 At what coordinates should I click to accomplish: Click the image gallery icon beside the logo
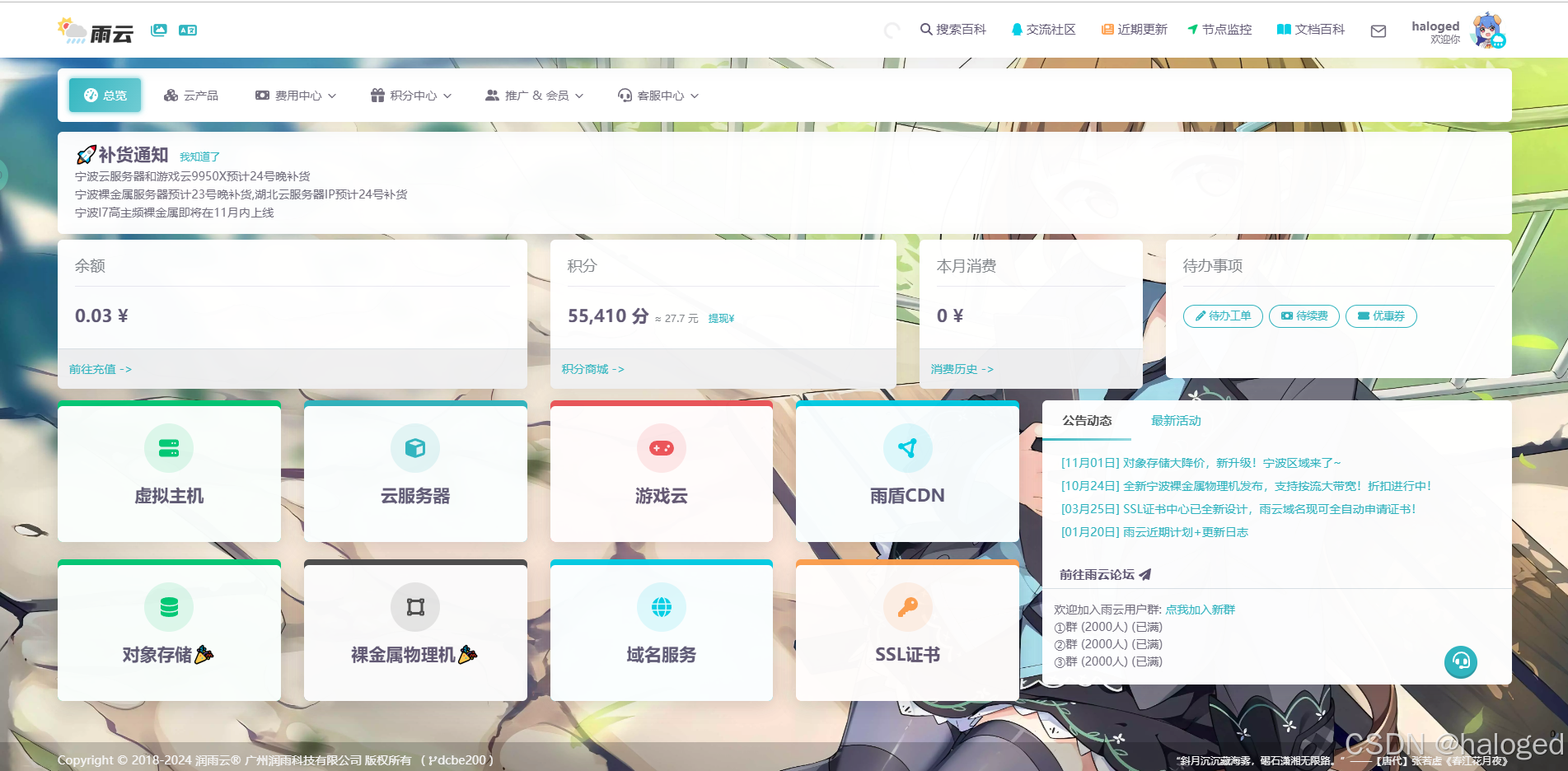(159, 30)
